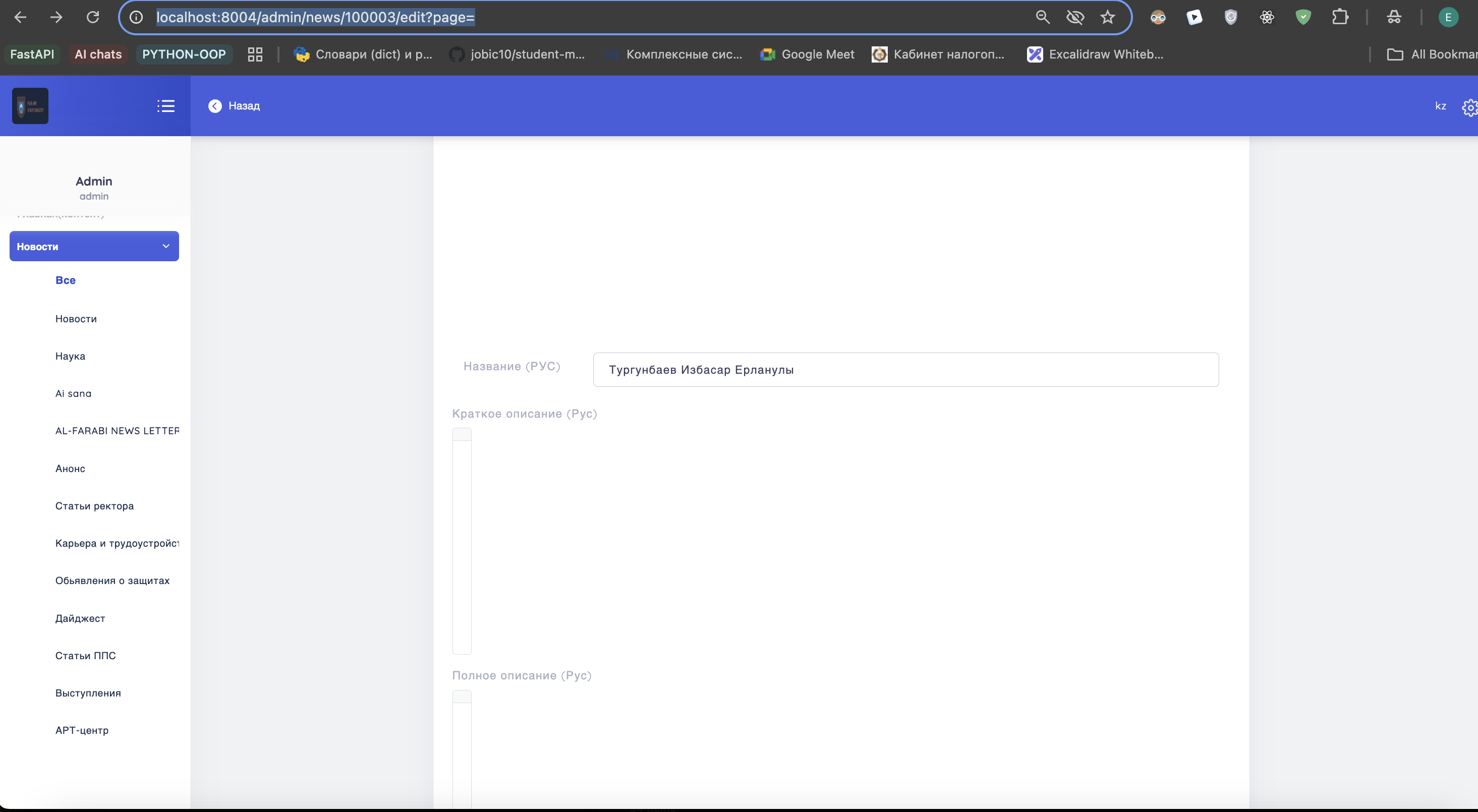The width and height of the screenshot is (1478, 812).
Task: Click the Назад back link
Action: click(x=244, y=105)
